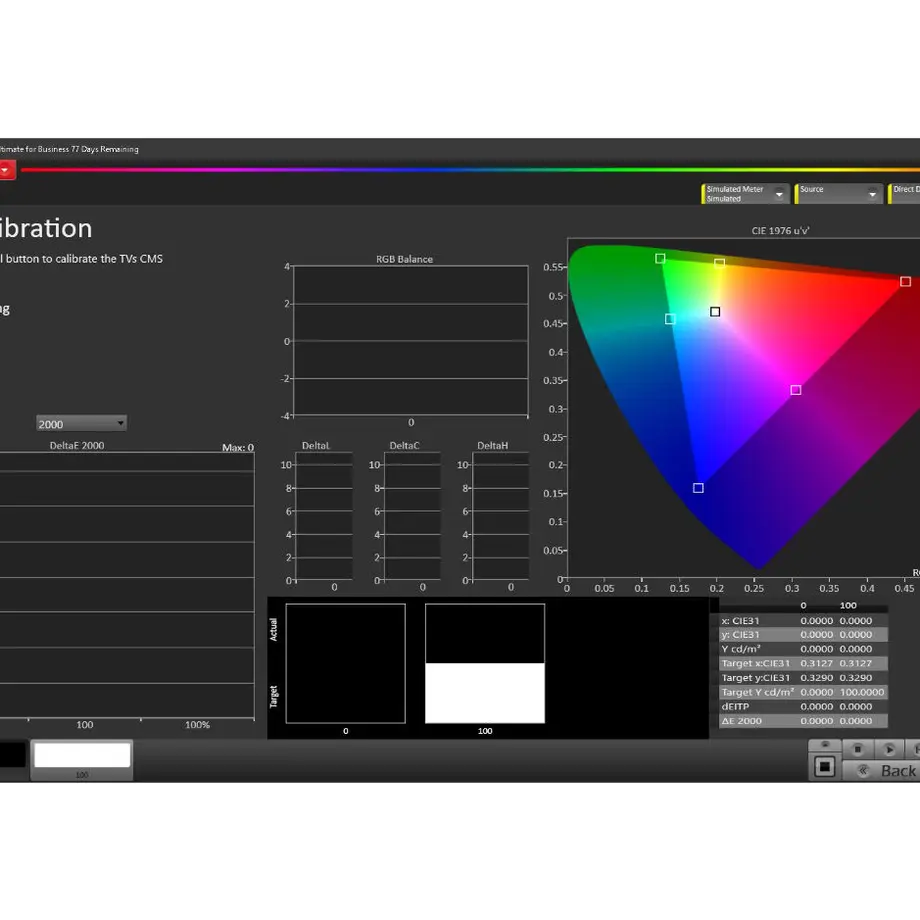Click the large square single-read icon

[824, 766]
